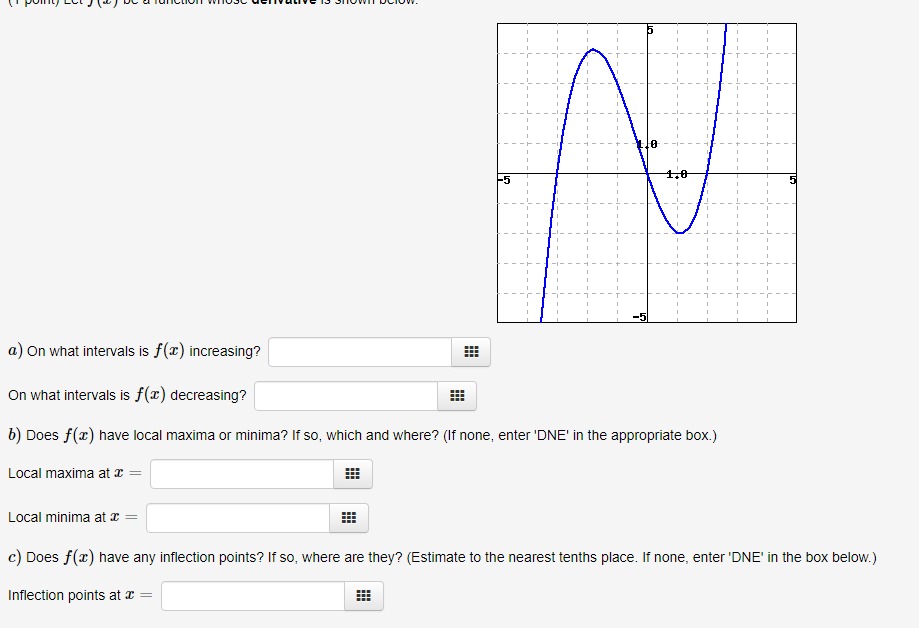This screenshot has height=628, width=919.
Task: Click the 5 label on the right axis
Action: point(790,180)
